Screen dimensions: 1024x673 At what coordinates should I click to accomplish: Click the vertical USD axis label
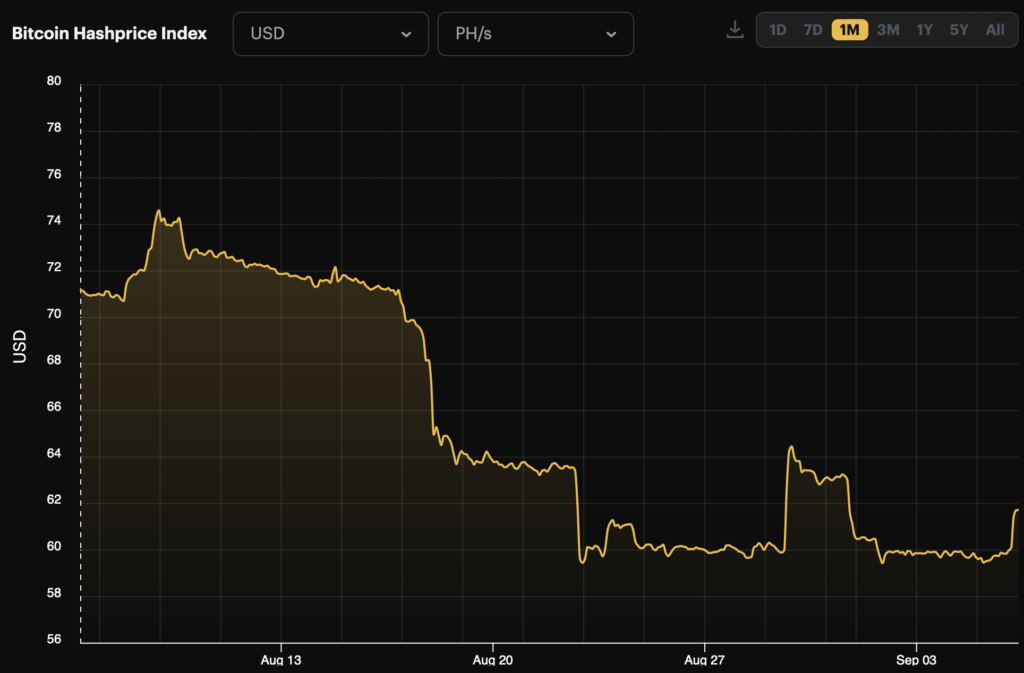(x=19, y=346)
